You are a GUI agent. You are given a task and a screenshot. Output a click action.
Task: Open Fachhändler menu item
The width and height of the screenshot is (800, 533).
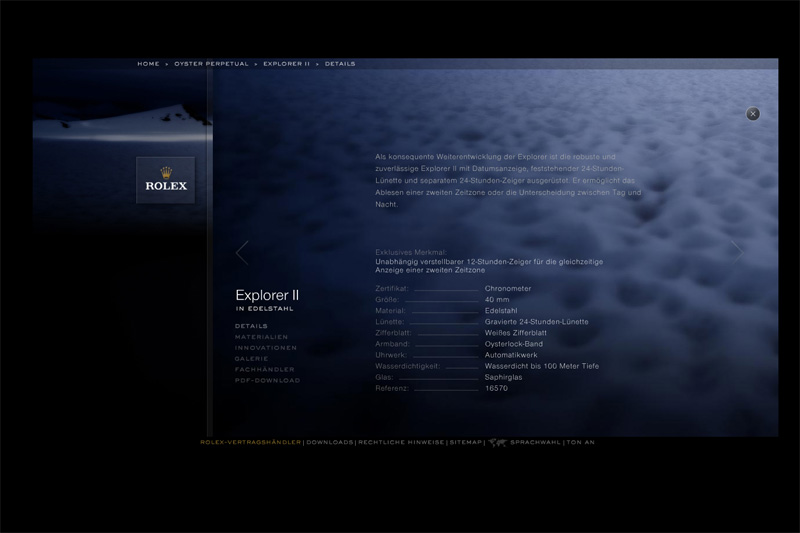point(264,369)
